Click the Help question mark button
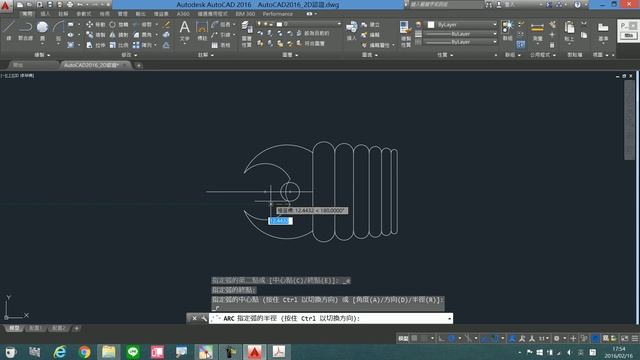This screenshot has height=360, width=640. tap(578, 4)
